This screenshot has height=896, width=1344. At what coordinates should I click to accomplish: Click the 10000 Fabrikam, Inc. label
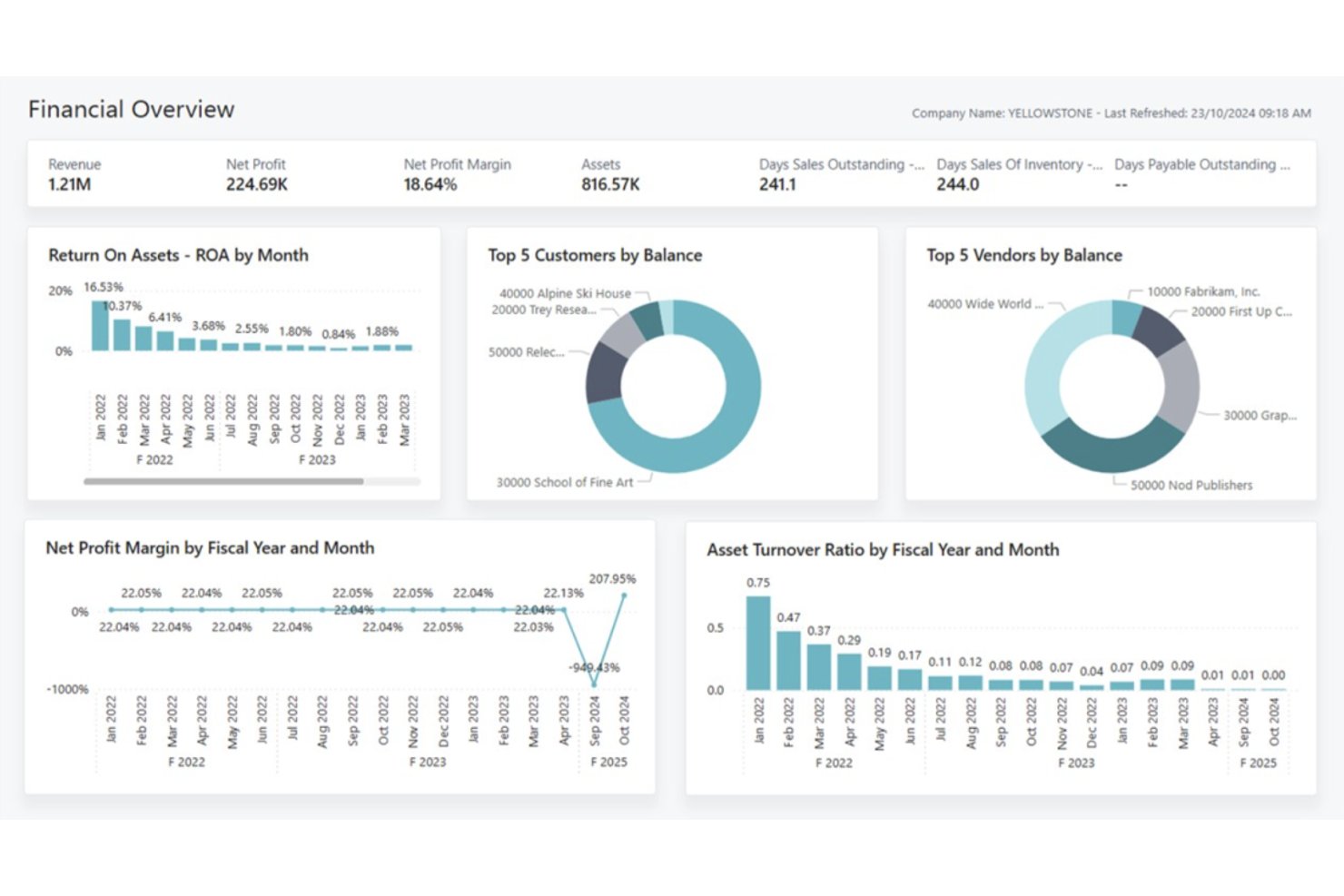(1203, 291)
